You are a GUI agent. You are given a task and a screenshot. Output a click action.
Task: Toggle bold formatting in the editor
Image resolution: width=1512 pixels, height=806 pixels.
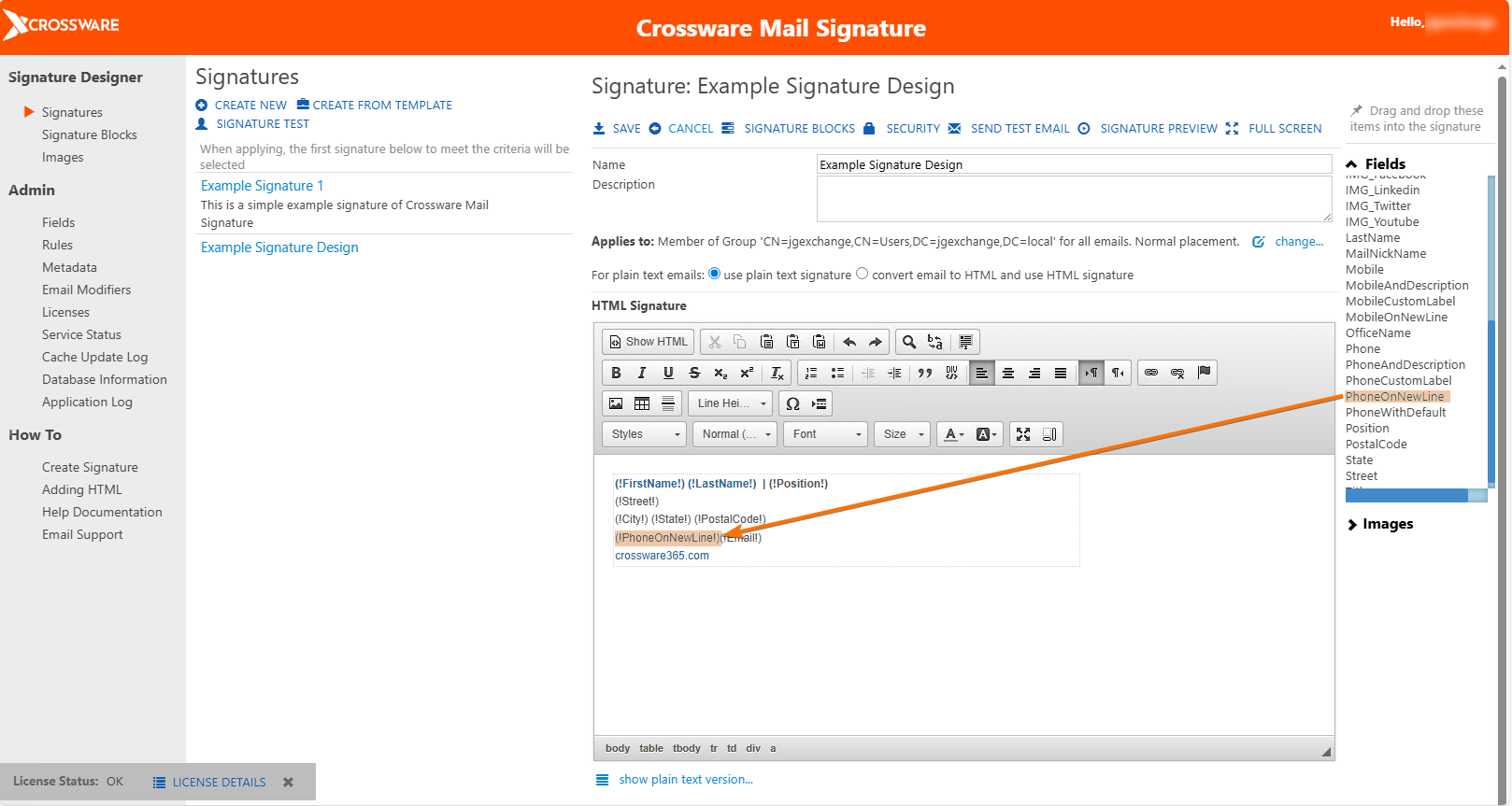pos(616,373)
